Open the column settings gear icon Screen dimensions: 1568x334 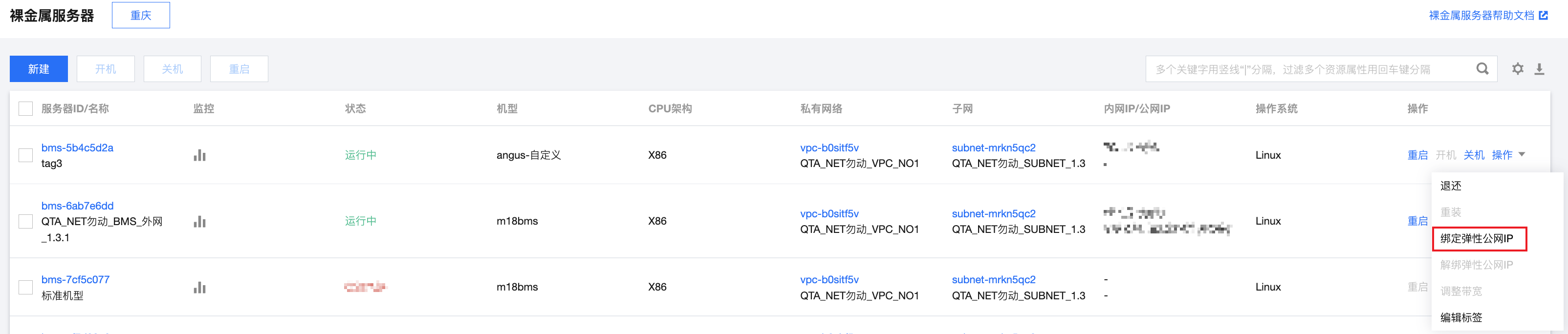(1518, 69)
